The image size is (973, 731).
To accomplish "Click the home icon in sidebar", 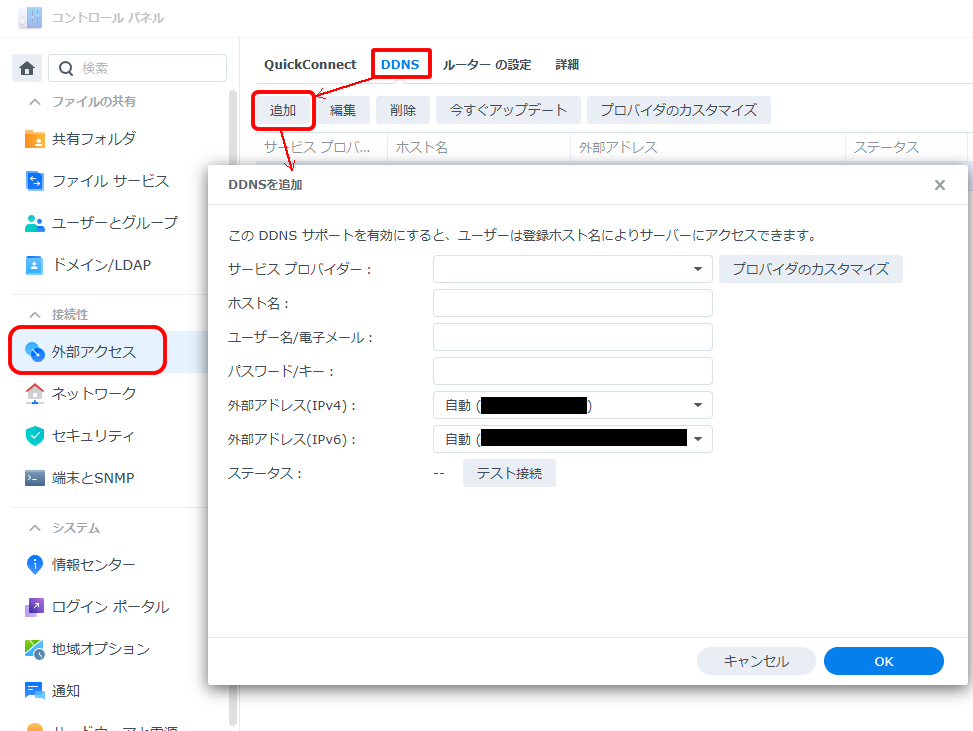I will (x=27, y=68).
